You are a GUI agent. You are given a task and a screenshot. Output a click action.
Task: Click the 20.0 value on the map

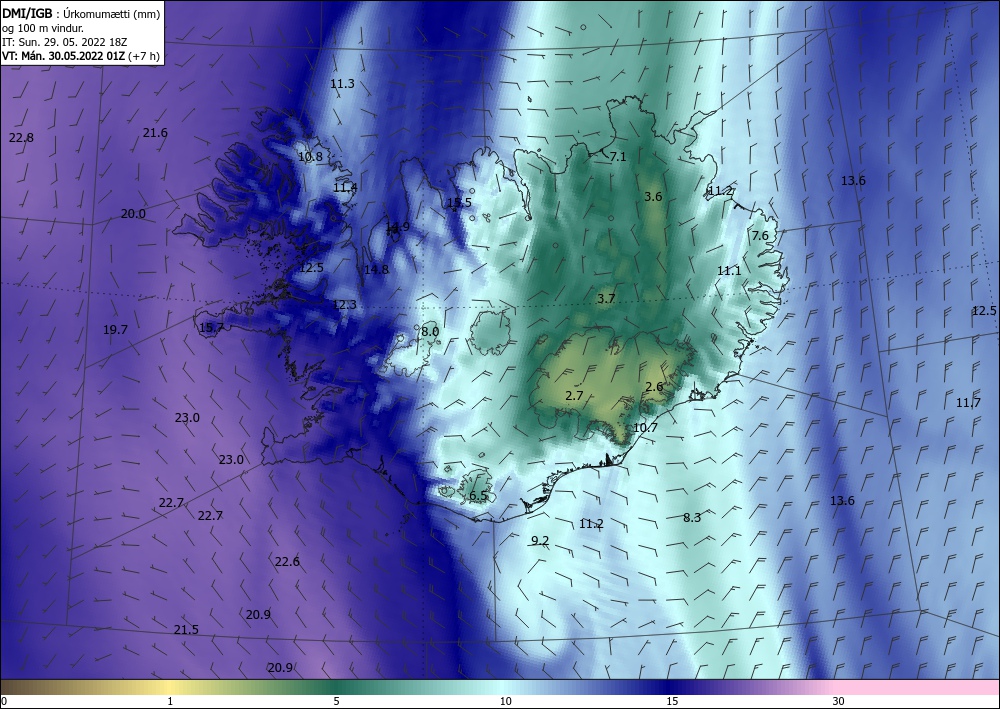(x=133, y=214)
